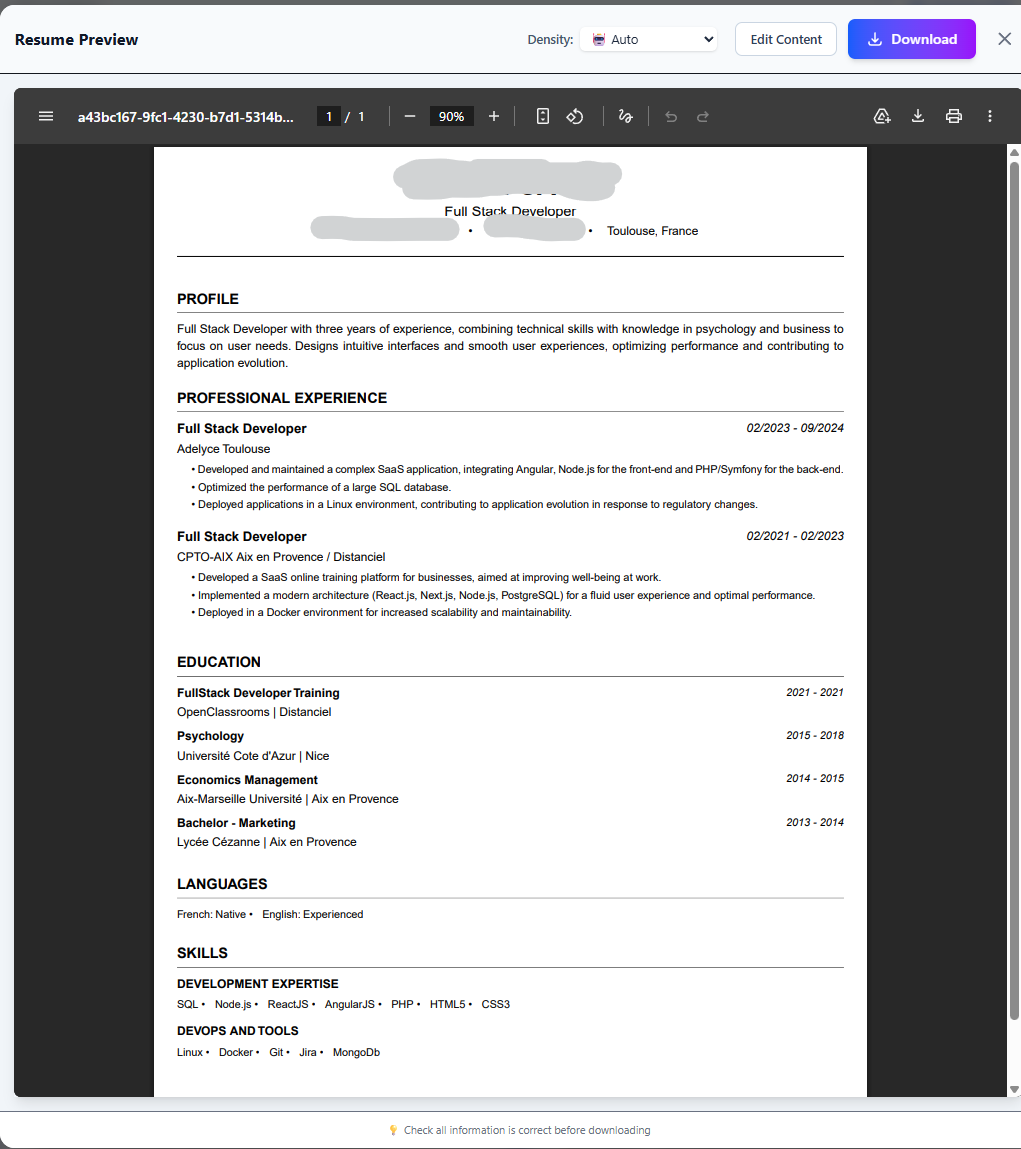Open the Density dropdown set to Auto

point(649,40)
